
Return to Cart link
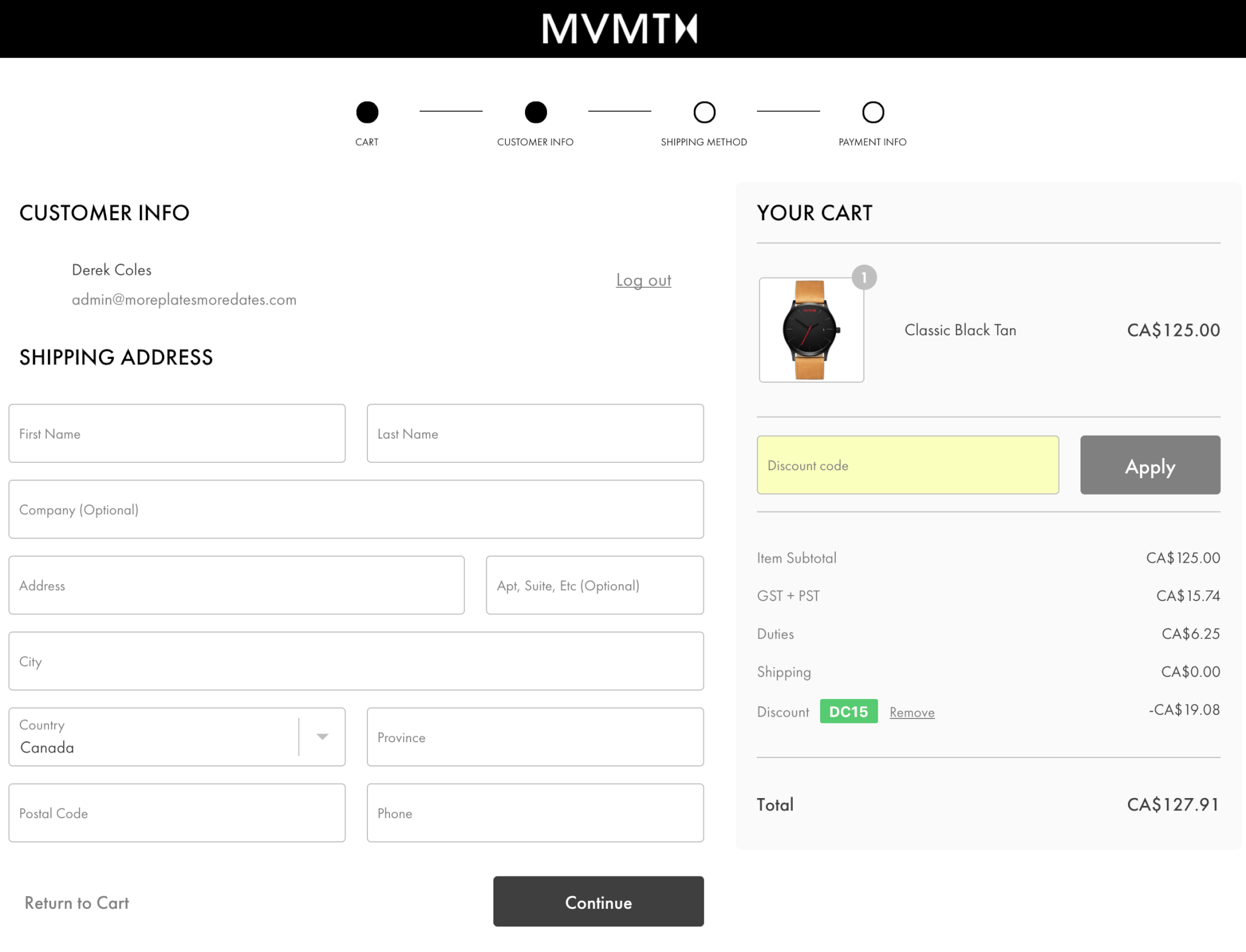[x=77, y=903]
